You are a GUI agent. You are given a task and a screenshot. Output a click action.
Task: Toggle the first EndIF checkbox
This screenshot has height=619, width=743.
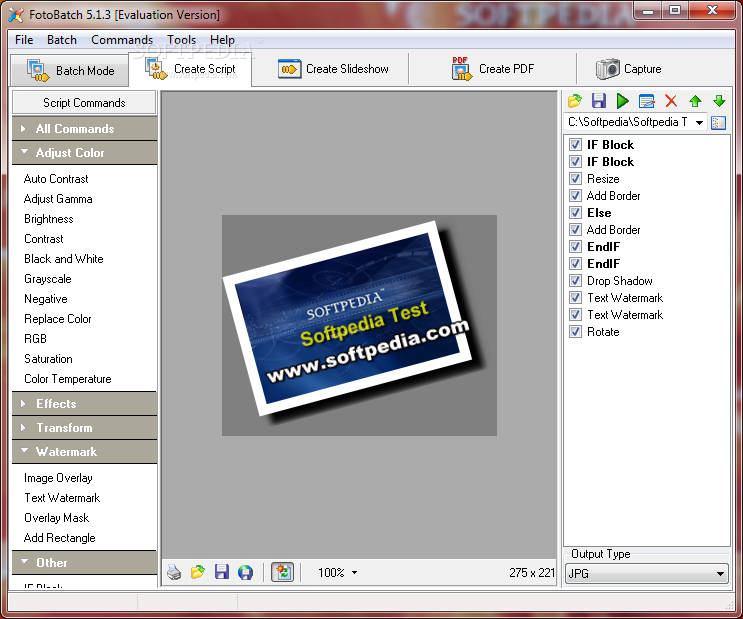575,246
